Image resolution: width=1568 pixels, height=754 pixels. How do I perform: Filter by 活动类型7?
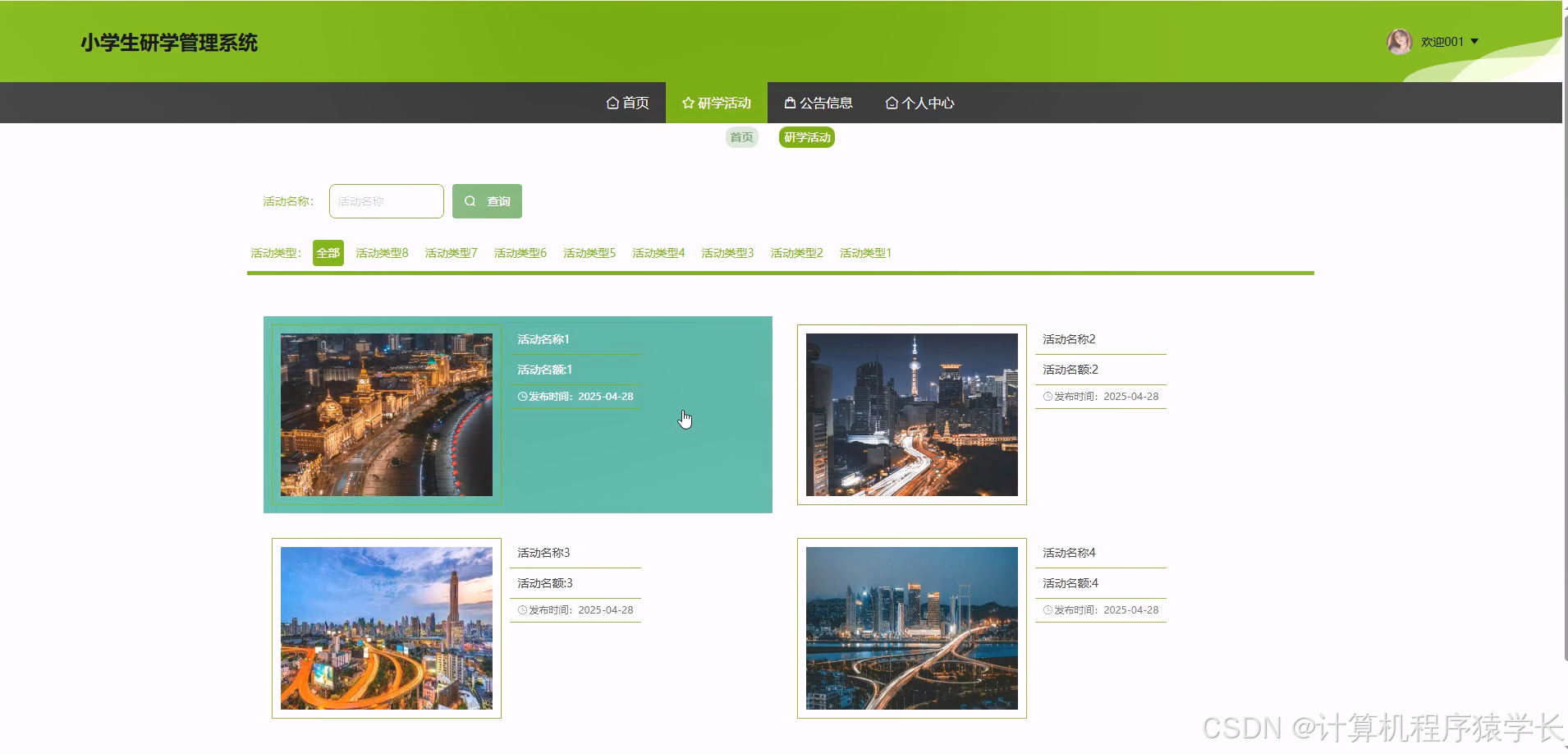(451, 253)
